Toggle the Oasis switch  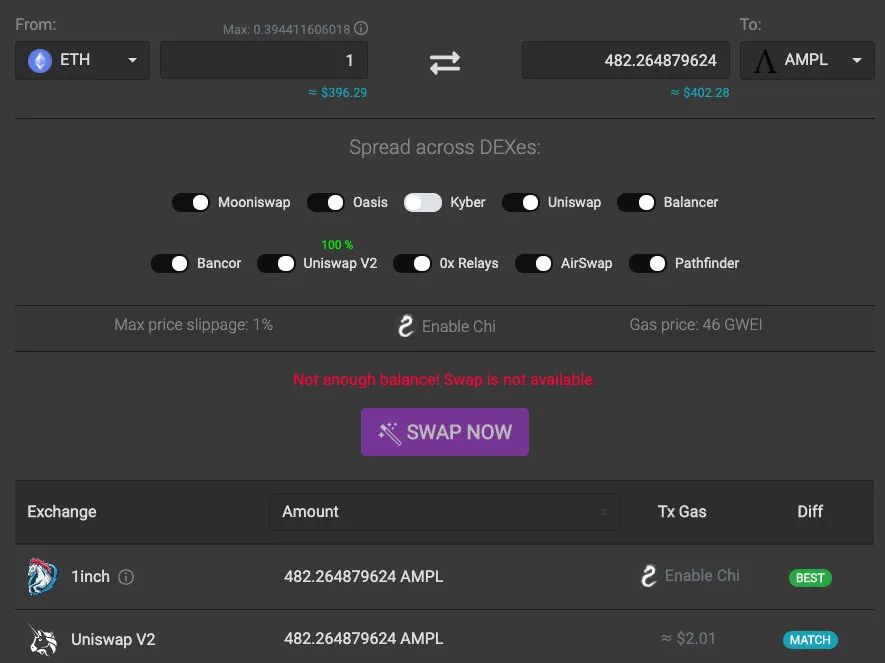pos(326,203)
